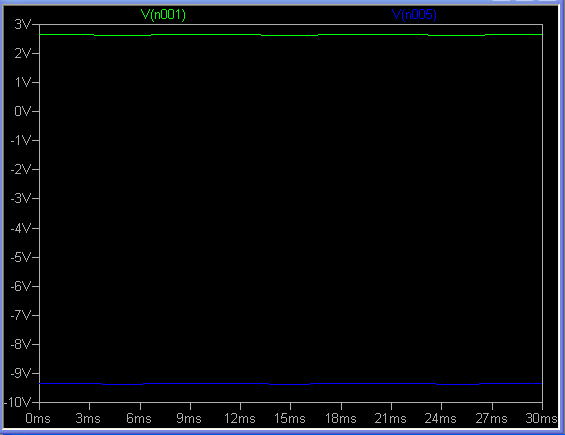
Task: Click the 30ms label on the time axis
Action: coord(541,418)
